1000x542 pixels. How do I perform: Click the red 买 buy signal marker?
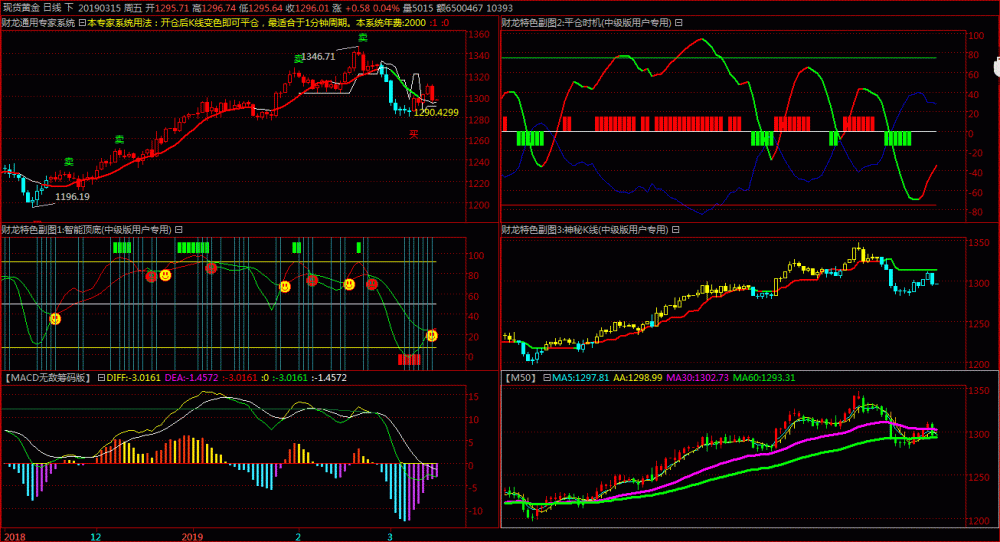click(x=414, y=134)
